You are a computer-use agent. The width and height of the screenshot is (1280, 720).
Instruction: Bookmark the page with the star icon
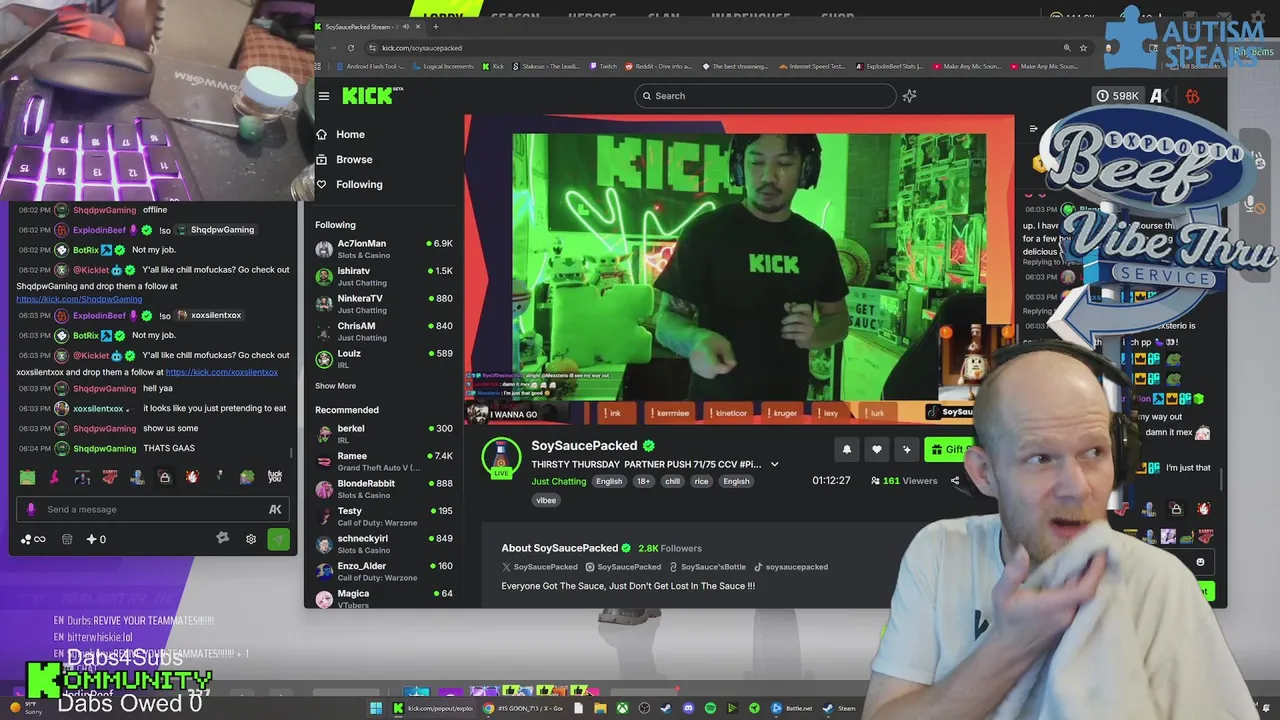pos(1083,48)
